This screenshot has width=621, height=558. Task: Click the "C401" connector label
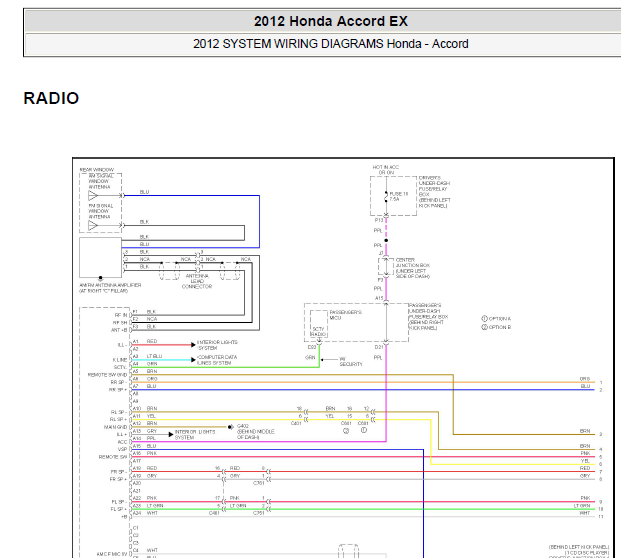296,423
